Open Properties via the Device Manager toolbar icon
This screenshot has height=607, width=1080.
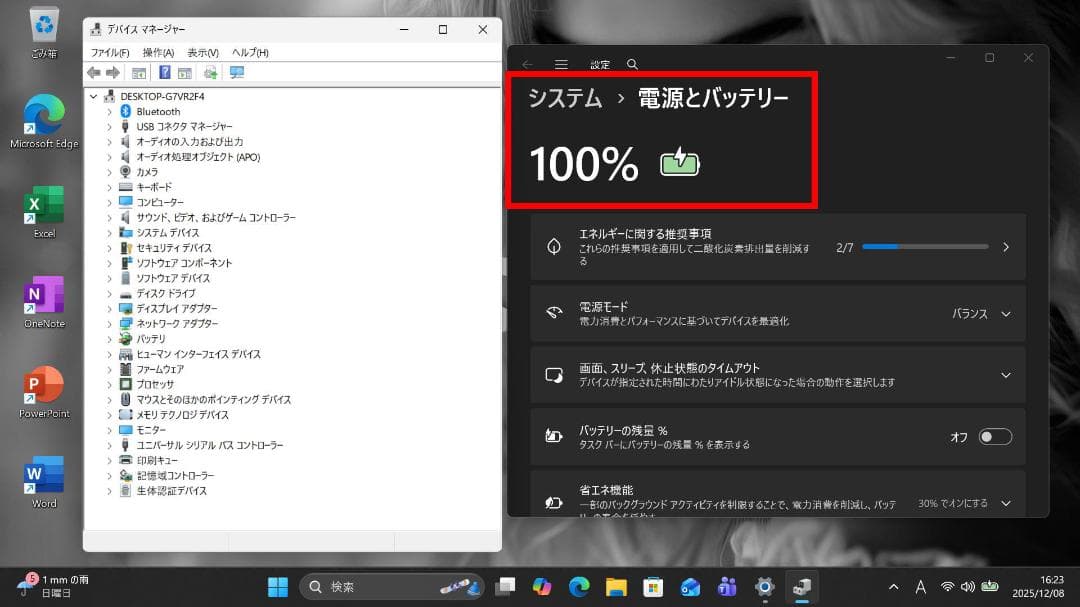pyautogui.click(x=141, y=72)
